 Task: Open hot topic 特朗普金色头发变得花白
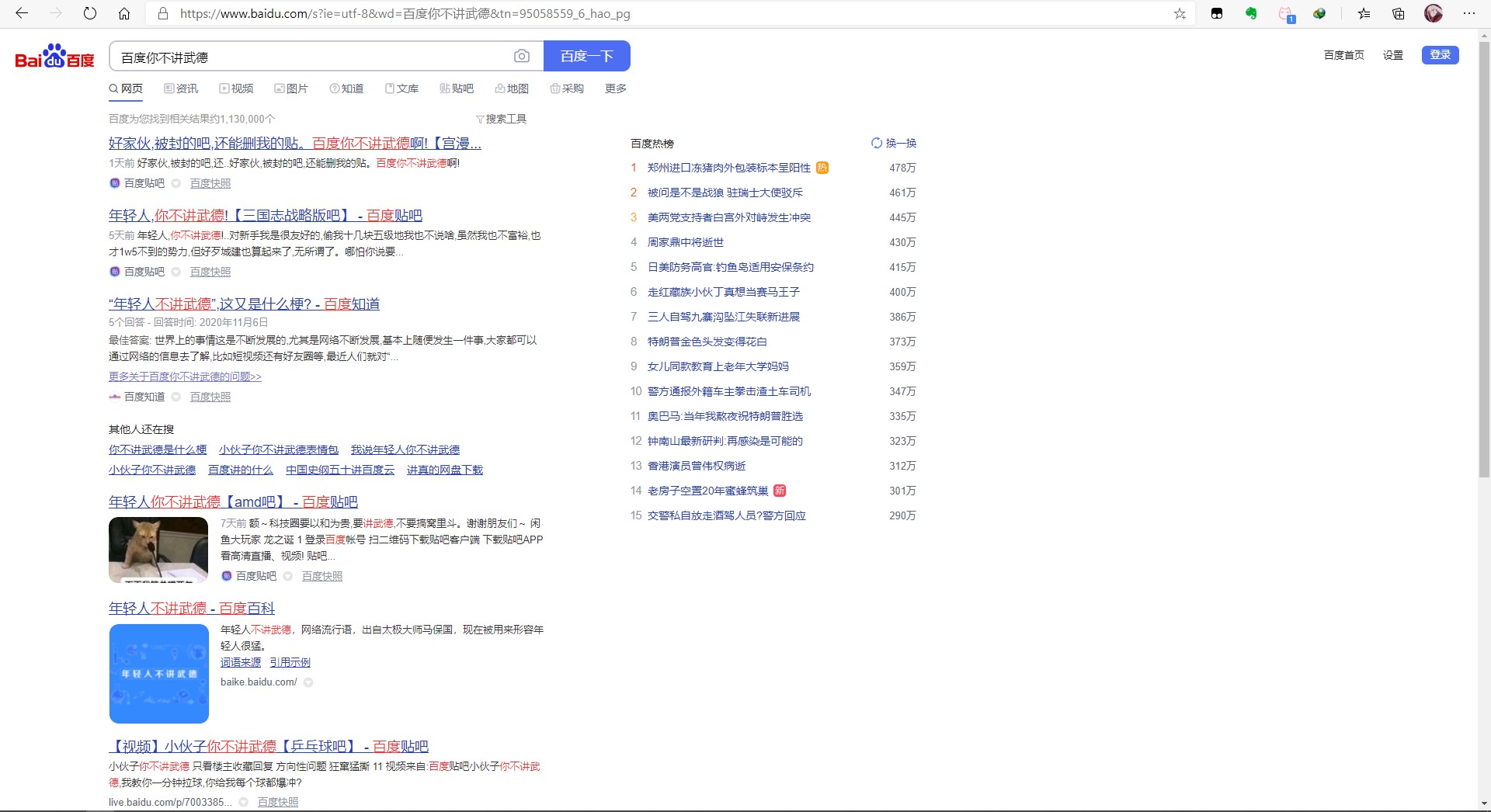point(707,342)
